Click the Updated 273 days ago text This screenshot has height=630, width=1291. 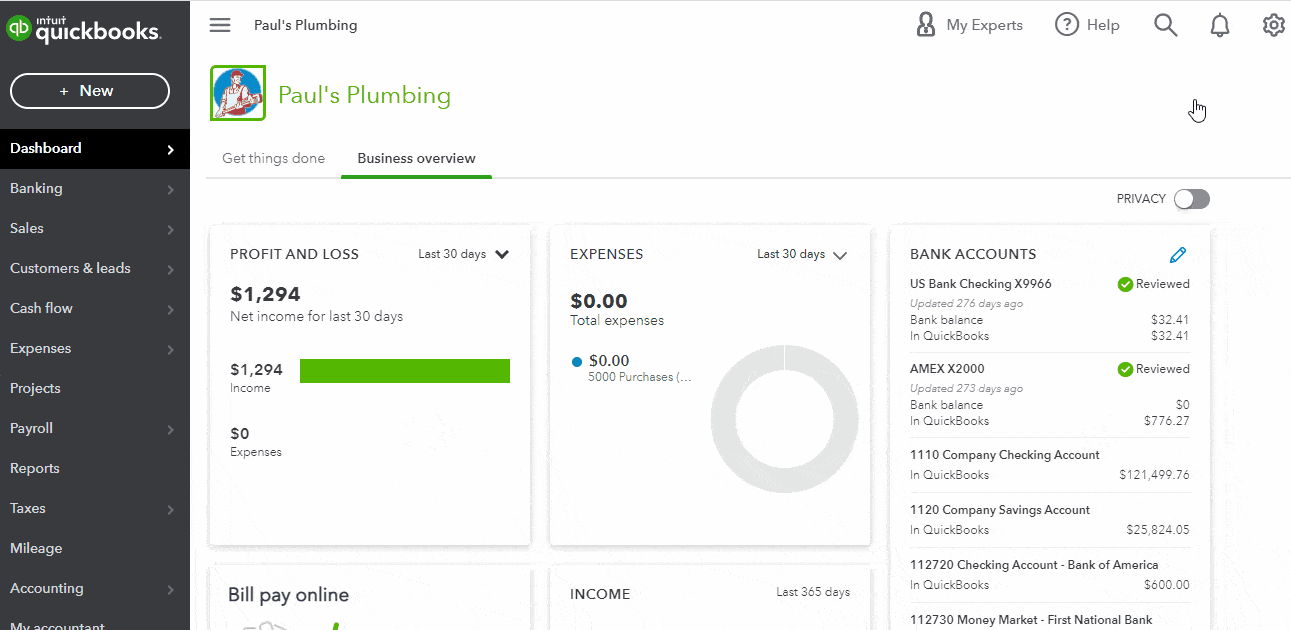(966, 389)
